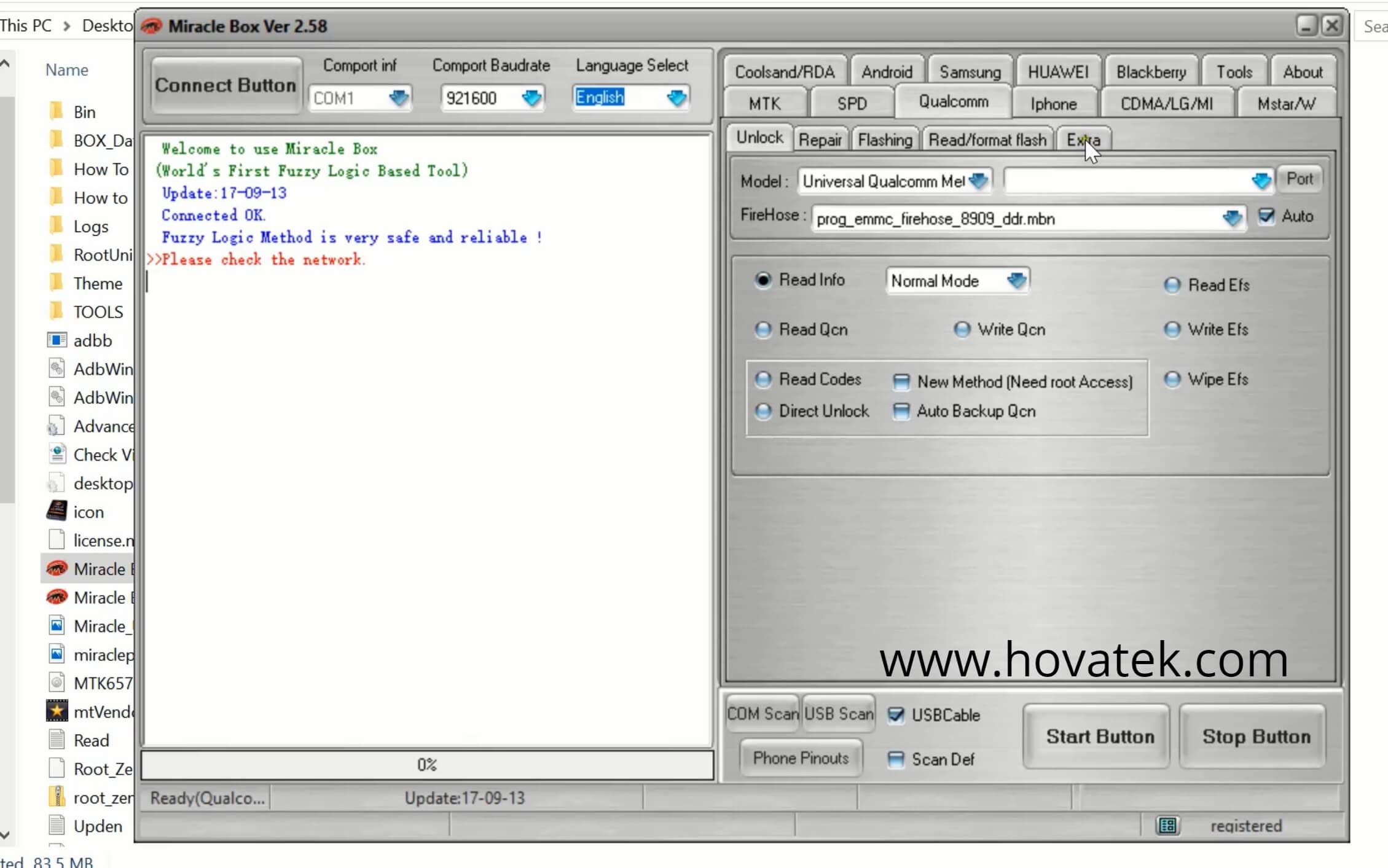Viewport: 1388px width, 868px height.
Task: Select the Read Info radio button
Action: [x=763, y=280]
